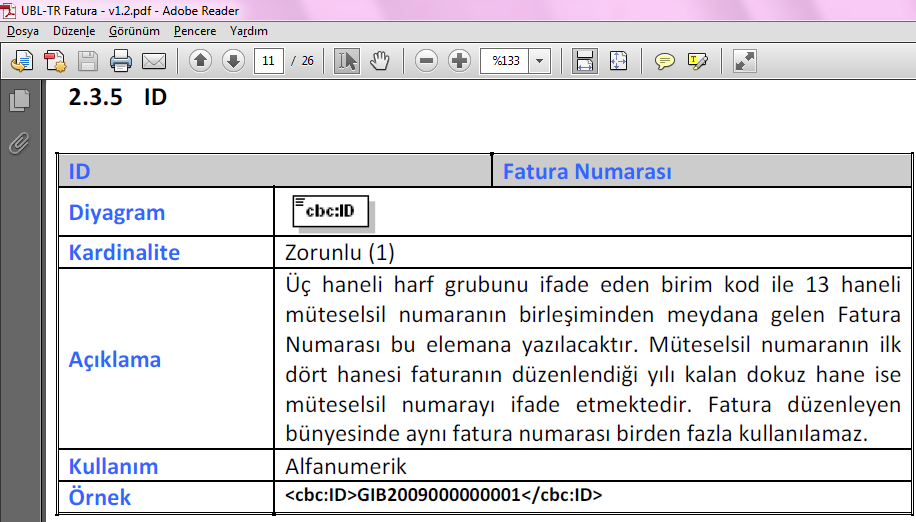916x522 pixels.
Task: Select the highlight text tool
Action: pos(697,61)
